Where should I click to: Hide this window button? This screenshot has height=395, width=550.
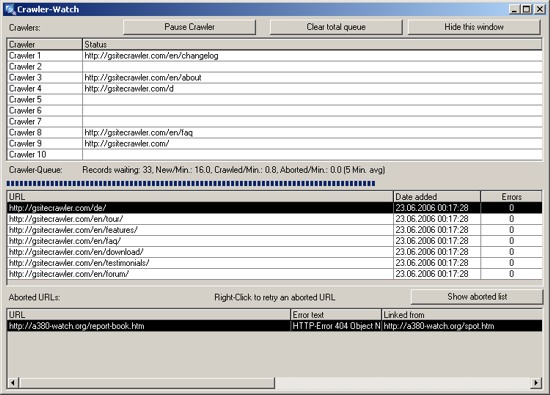point(474,27)
